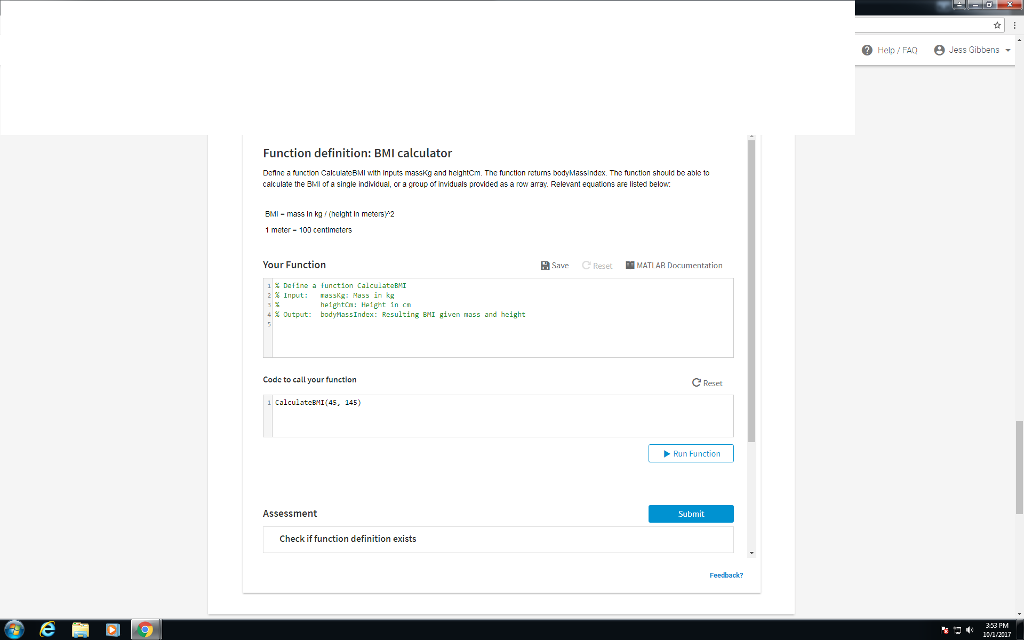Open File Explorer from the taskbar
The width and height of the screenshot is (1024, 640).
click(x=80, y=630)
